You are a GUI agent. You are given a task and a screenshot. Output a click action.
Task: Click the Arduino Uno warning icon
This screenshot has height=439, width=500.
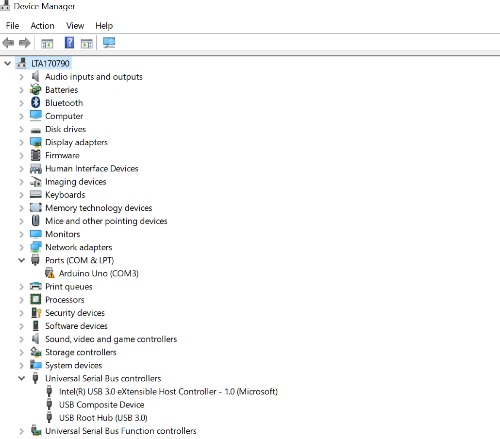50,273
